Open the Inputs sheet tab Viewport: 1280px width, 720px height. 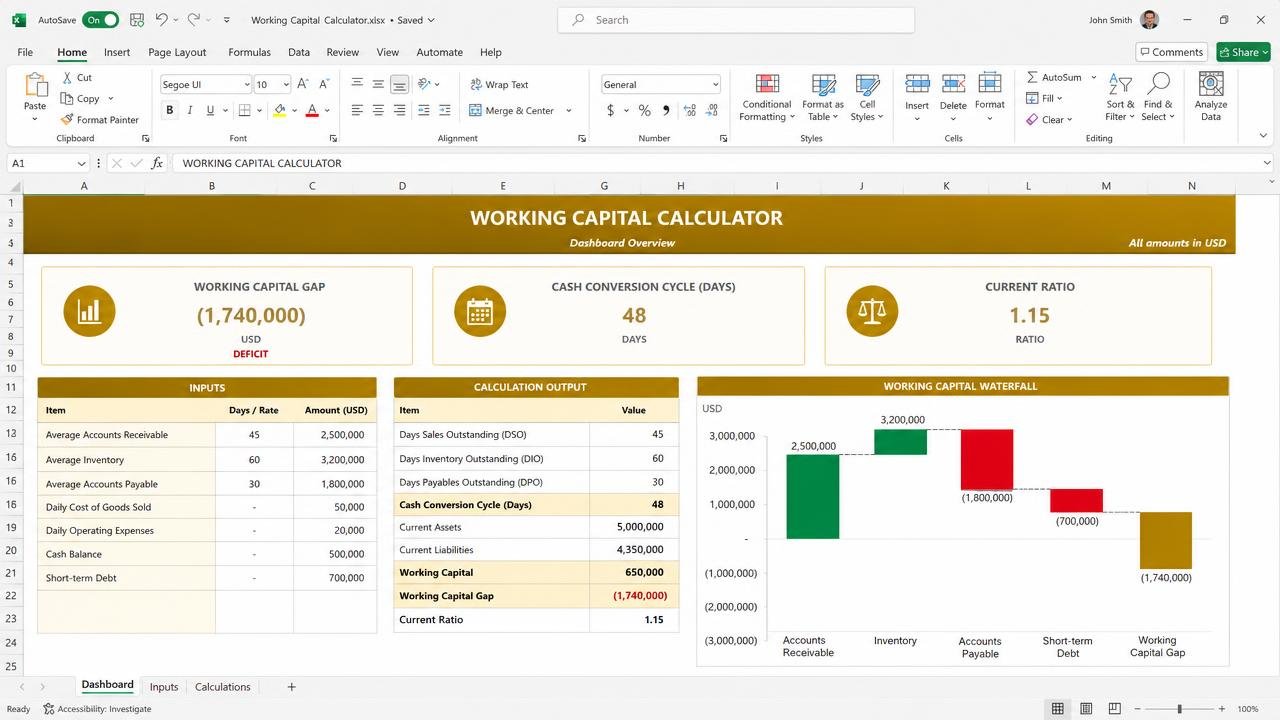[x=164, y=687]
